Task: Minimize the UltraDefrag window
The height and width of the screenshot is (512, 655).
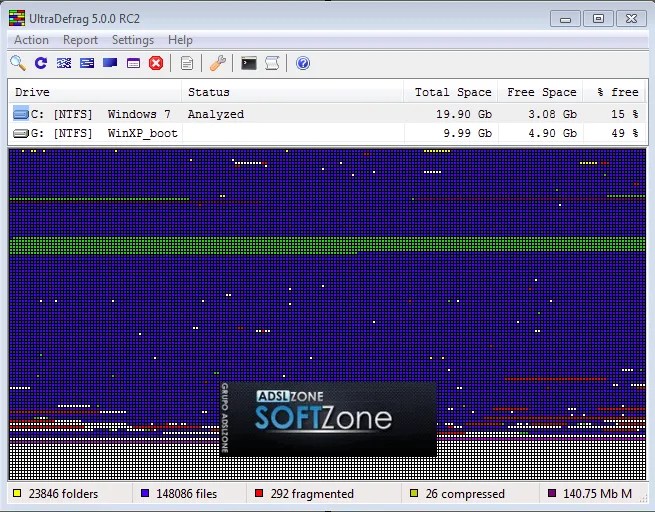Action: [x=565, y=19]
